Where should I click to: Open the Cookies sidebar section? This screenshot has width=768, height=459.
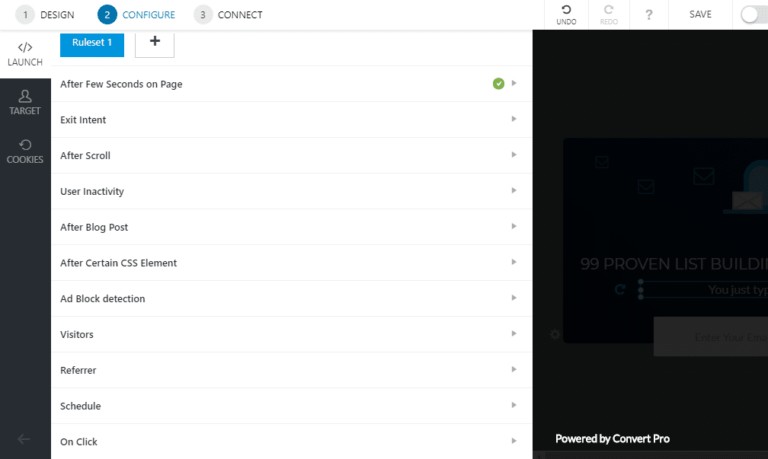(x=25, y=151)
